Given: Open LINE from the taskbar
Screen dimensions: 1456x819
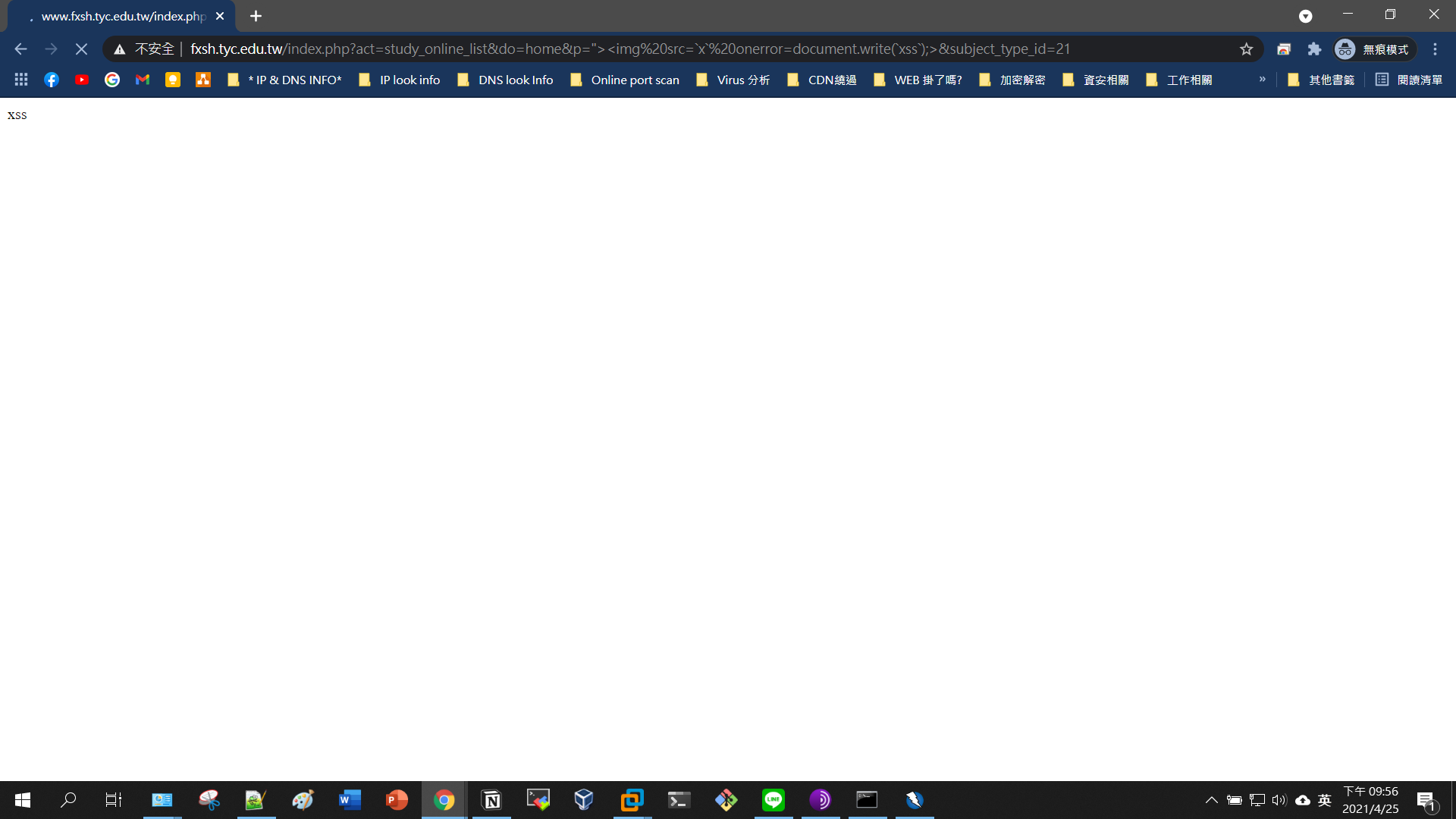Looking at the screenshot, I should tap(773, 800).
